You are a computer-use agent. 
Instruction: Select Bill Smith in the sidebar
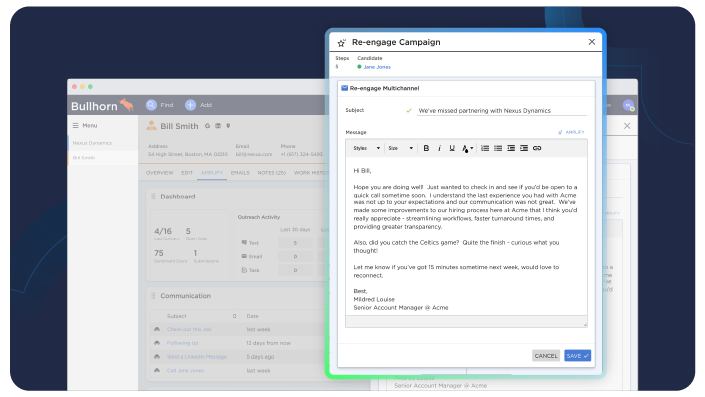point(84,158)
